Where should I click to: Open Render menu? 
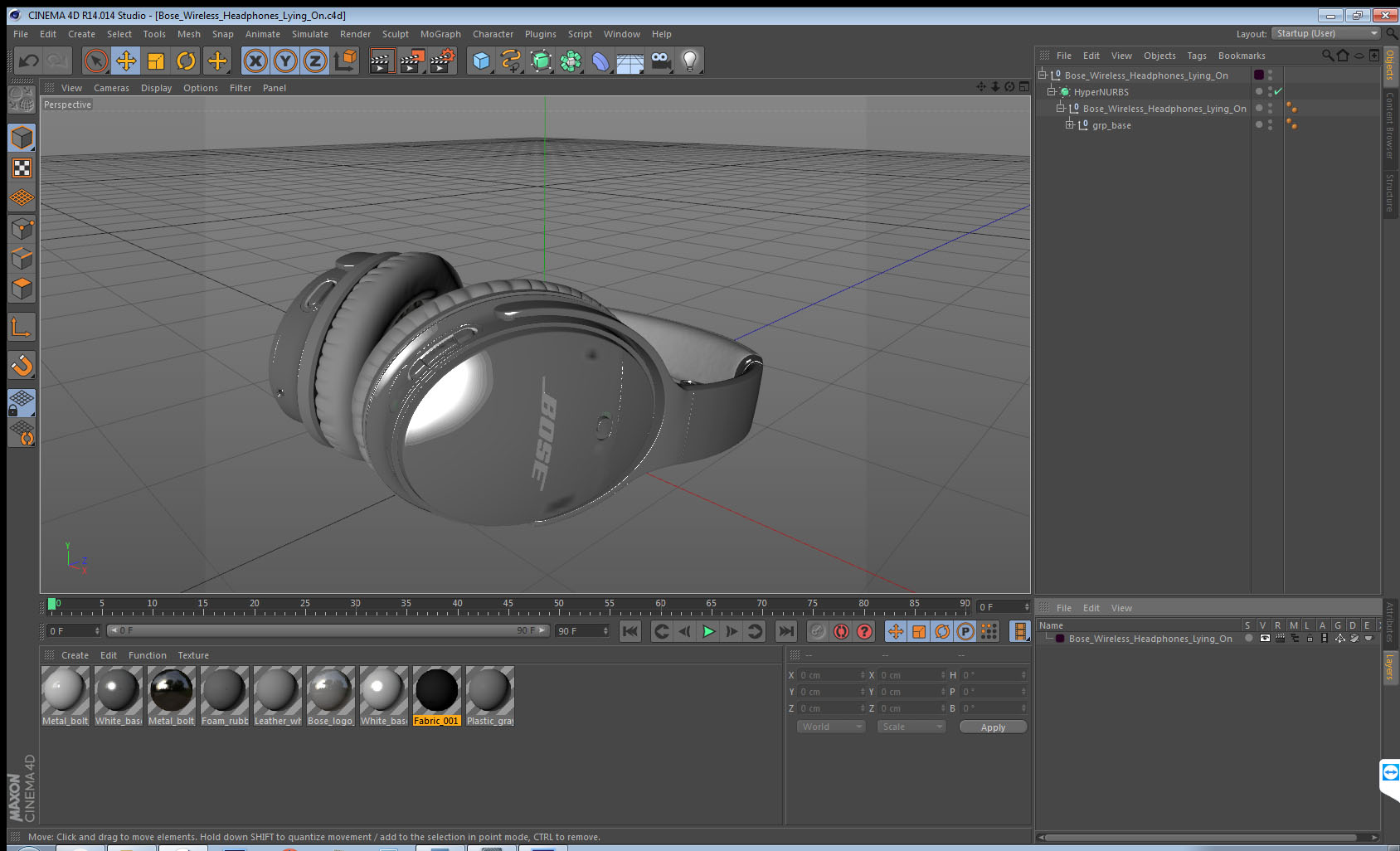pos(355,34)
